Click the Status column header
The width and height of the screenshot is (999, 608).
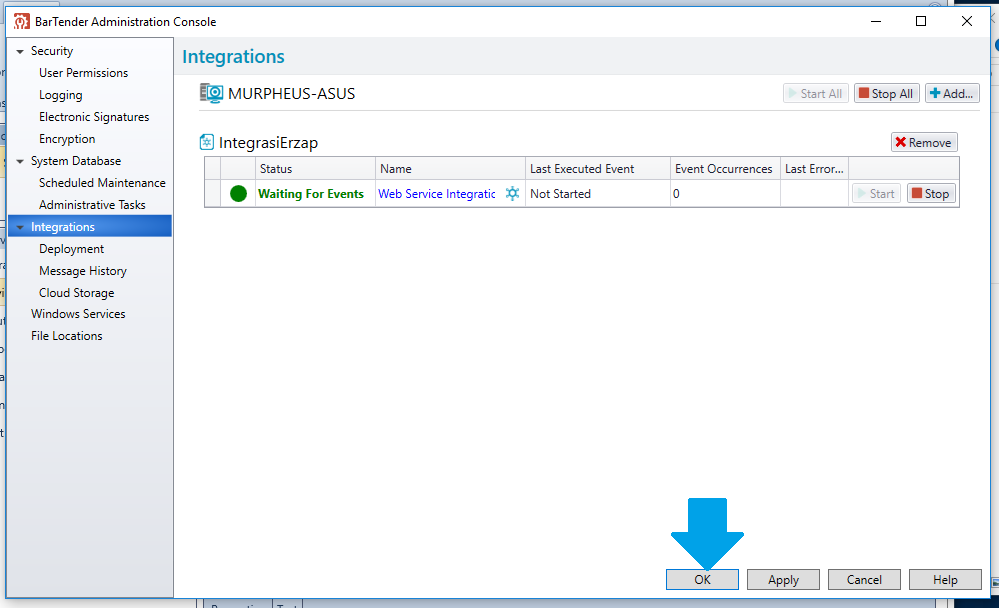click(315, 169)
